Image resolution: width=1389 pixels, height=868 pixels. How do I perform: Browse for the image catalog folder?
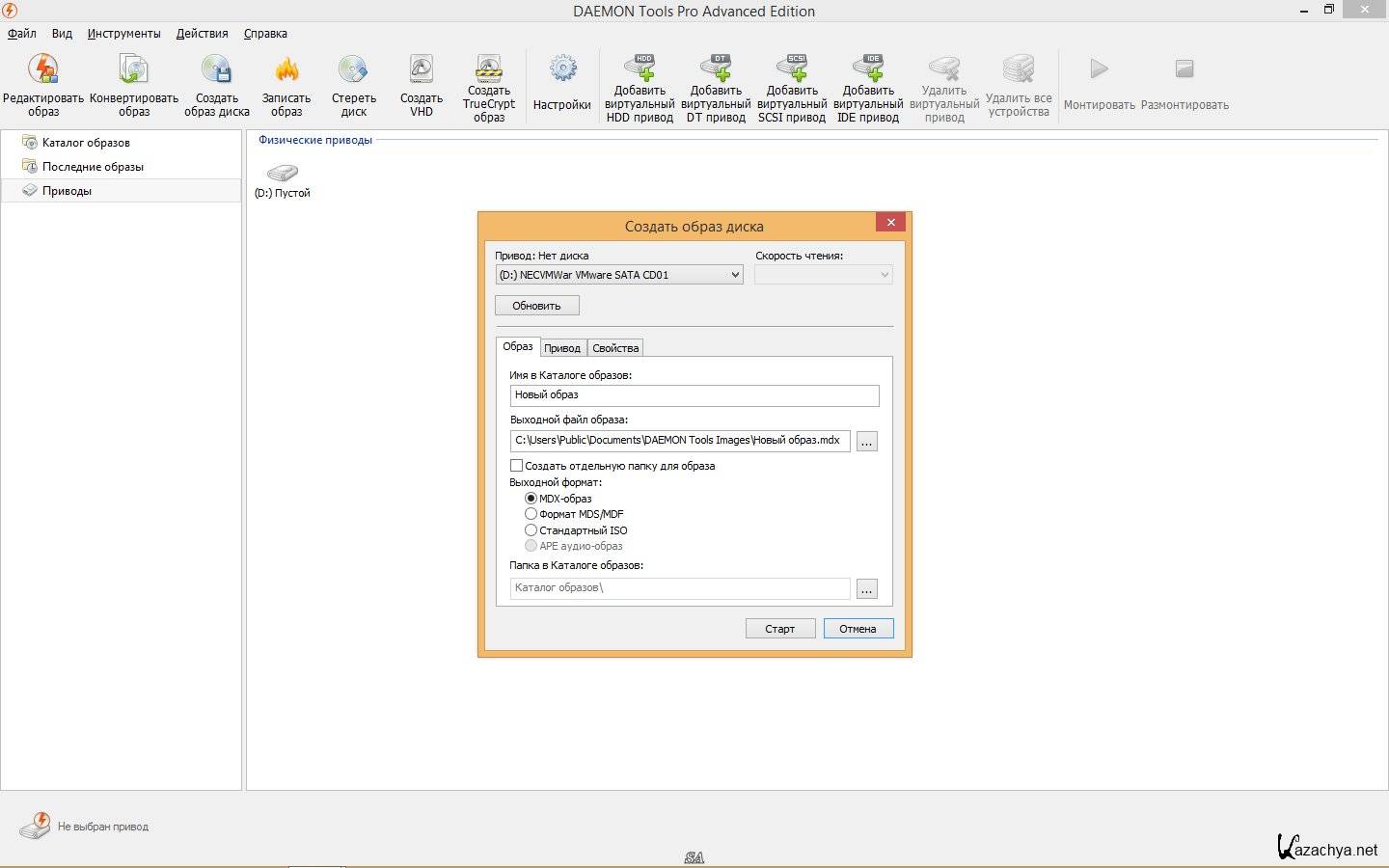[x=867, y=589]
